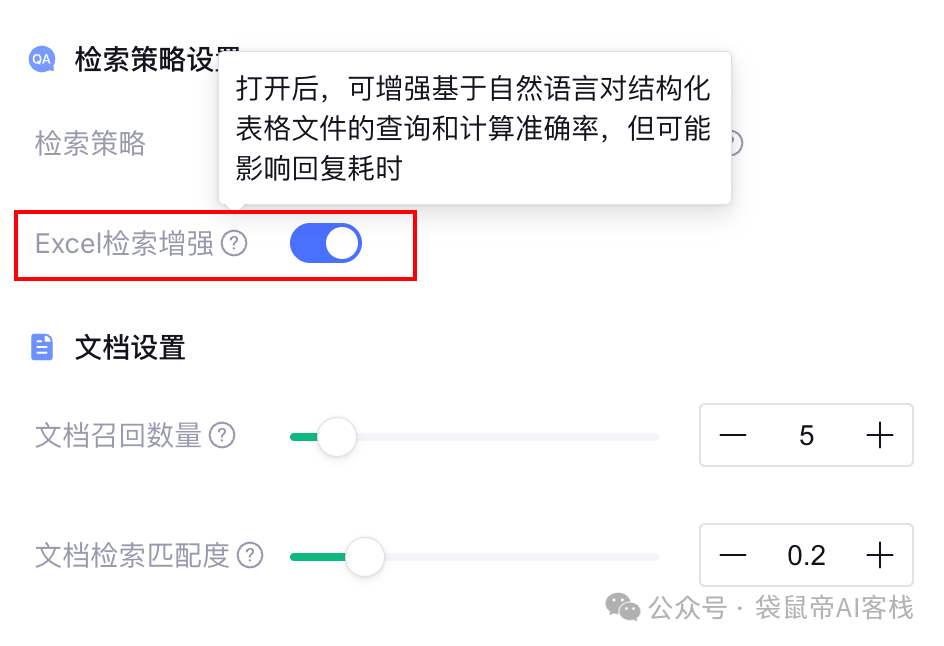Click the document icon by 文档设置
Image resolution: width=944 pixels, height=646 pixels.
coord(42,347)
